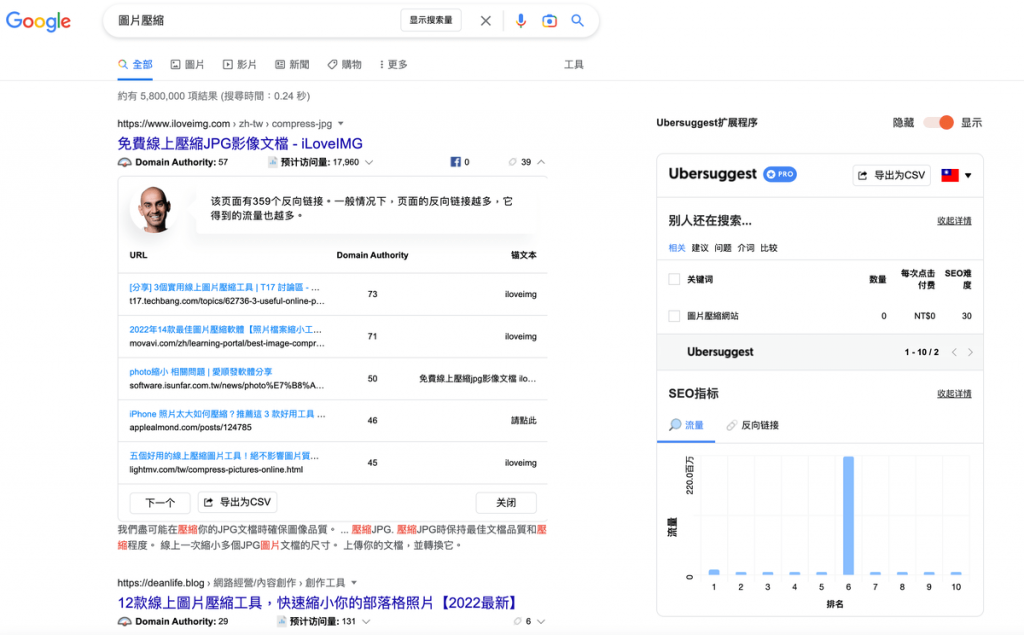This screenshot has height=635, width=1024.
Task: Open 五個好用的線上壓縮圖片工具 backlink link
Action: click(224, 456)
